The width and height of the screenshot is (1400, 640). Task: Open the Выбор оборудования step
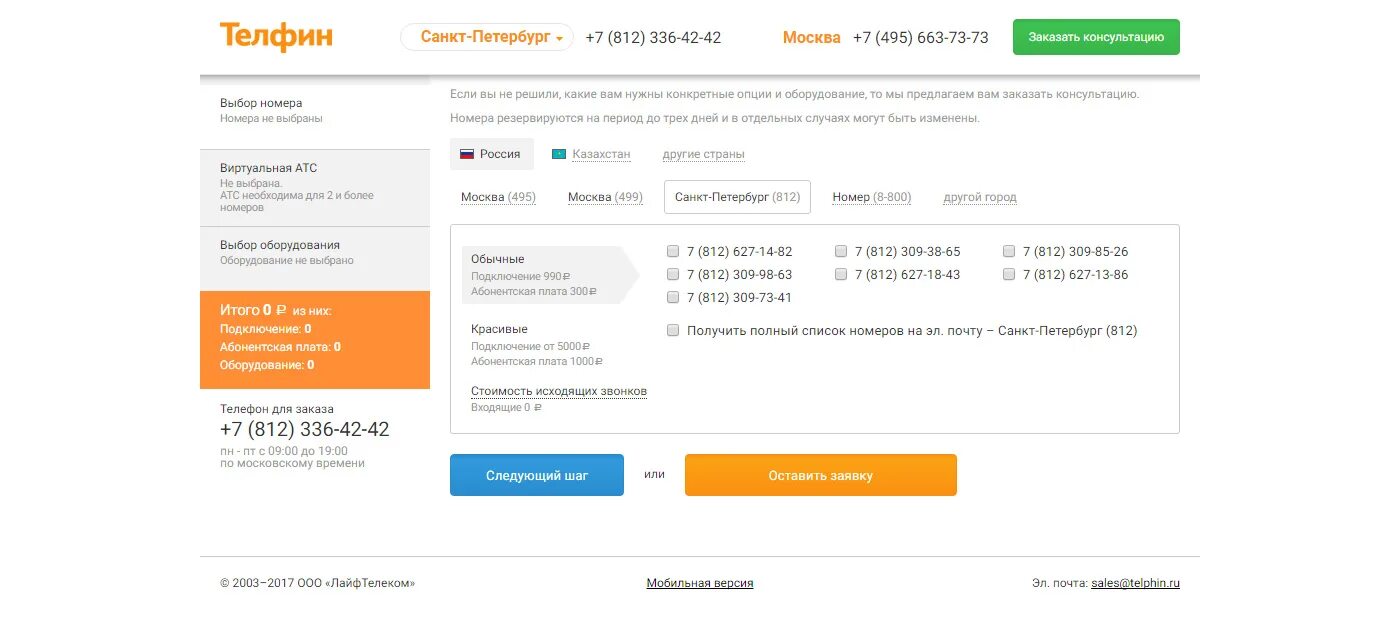pos(315,258)
